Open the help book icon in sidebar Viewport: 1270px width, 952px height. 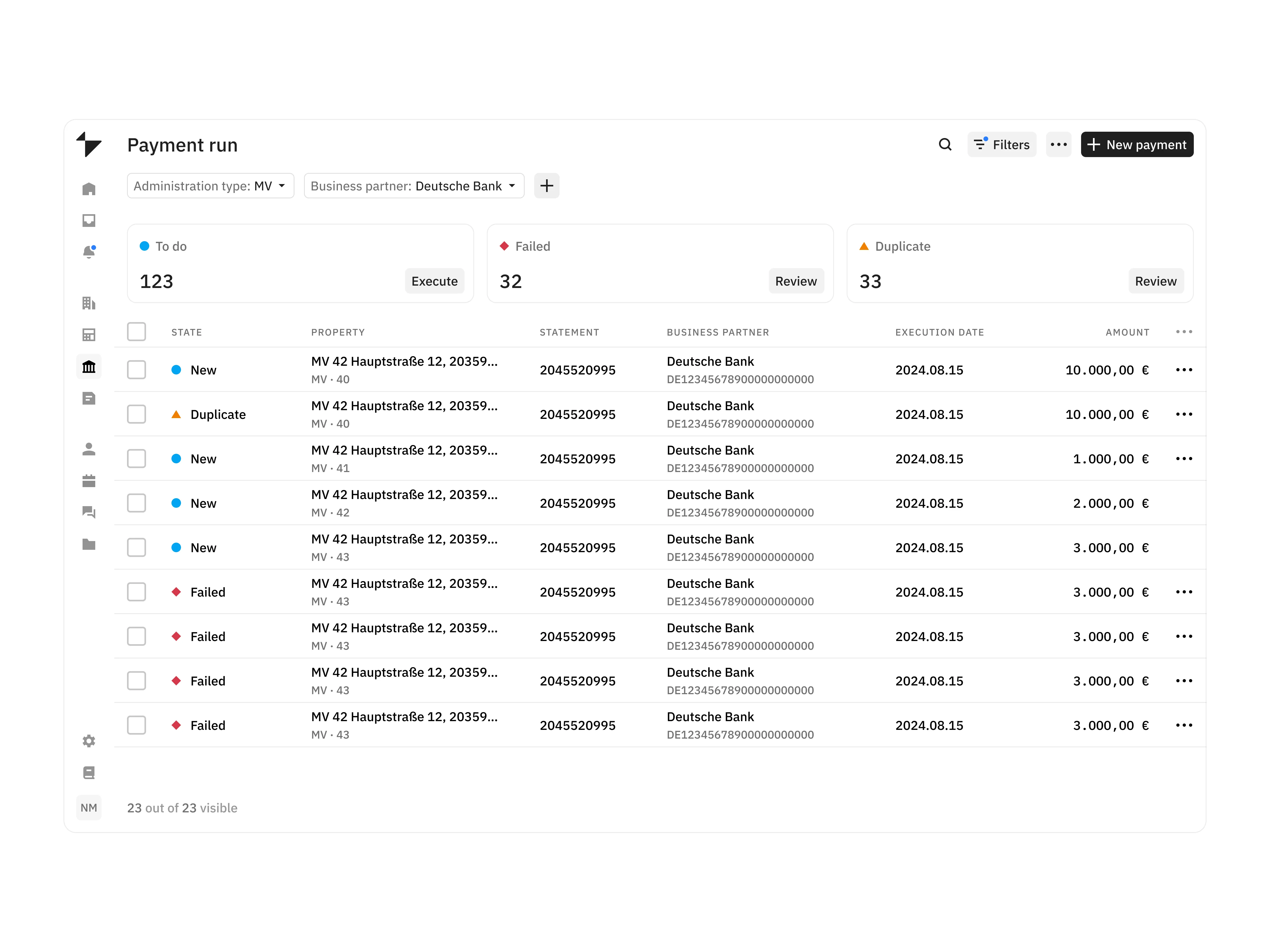click(x=89, y=772)
